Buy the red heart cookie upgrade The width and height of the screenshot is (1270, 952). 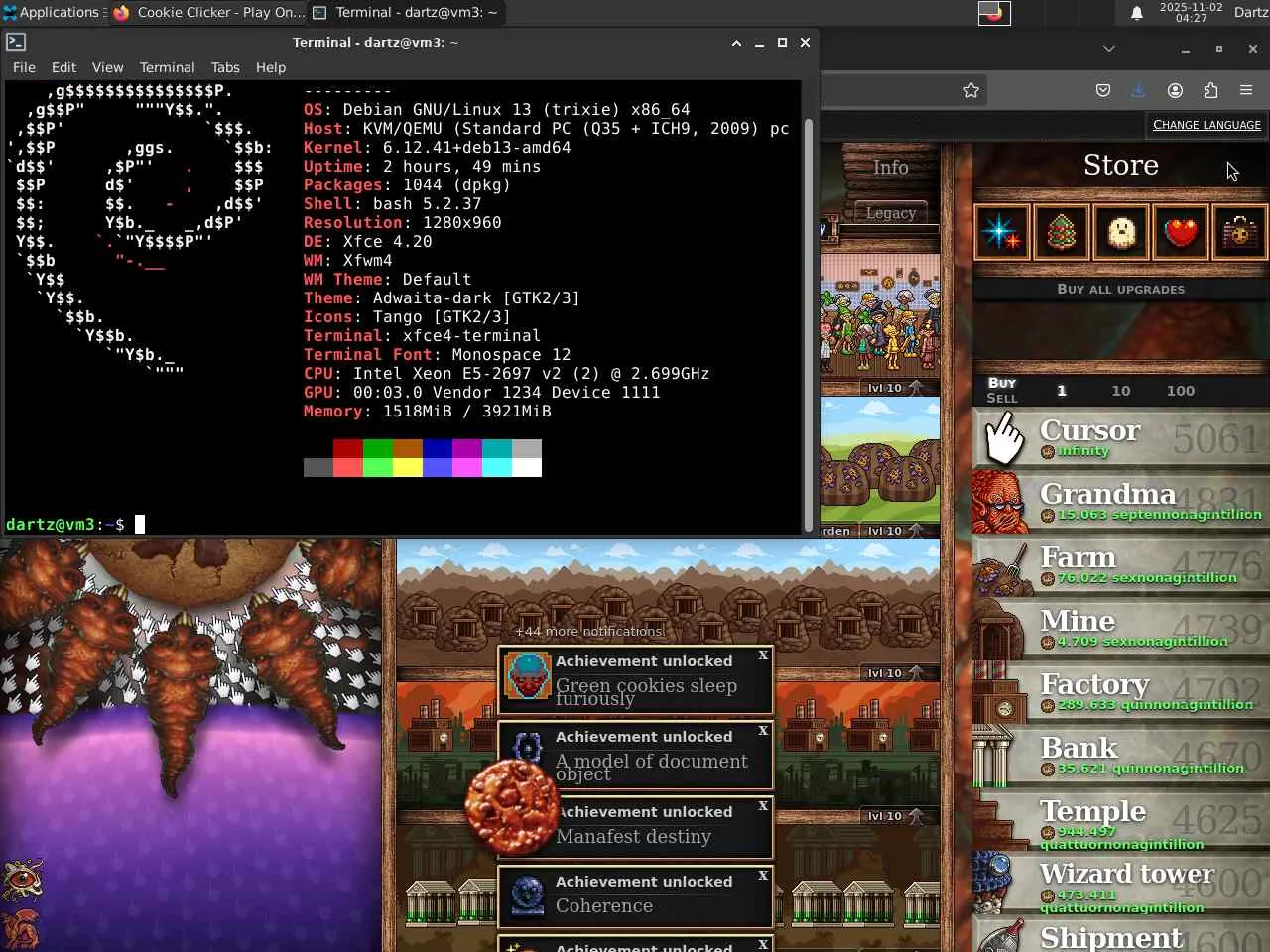(x=1180, y=232)
